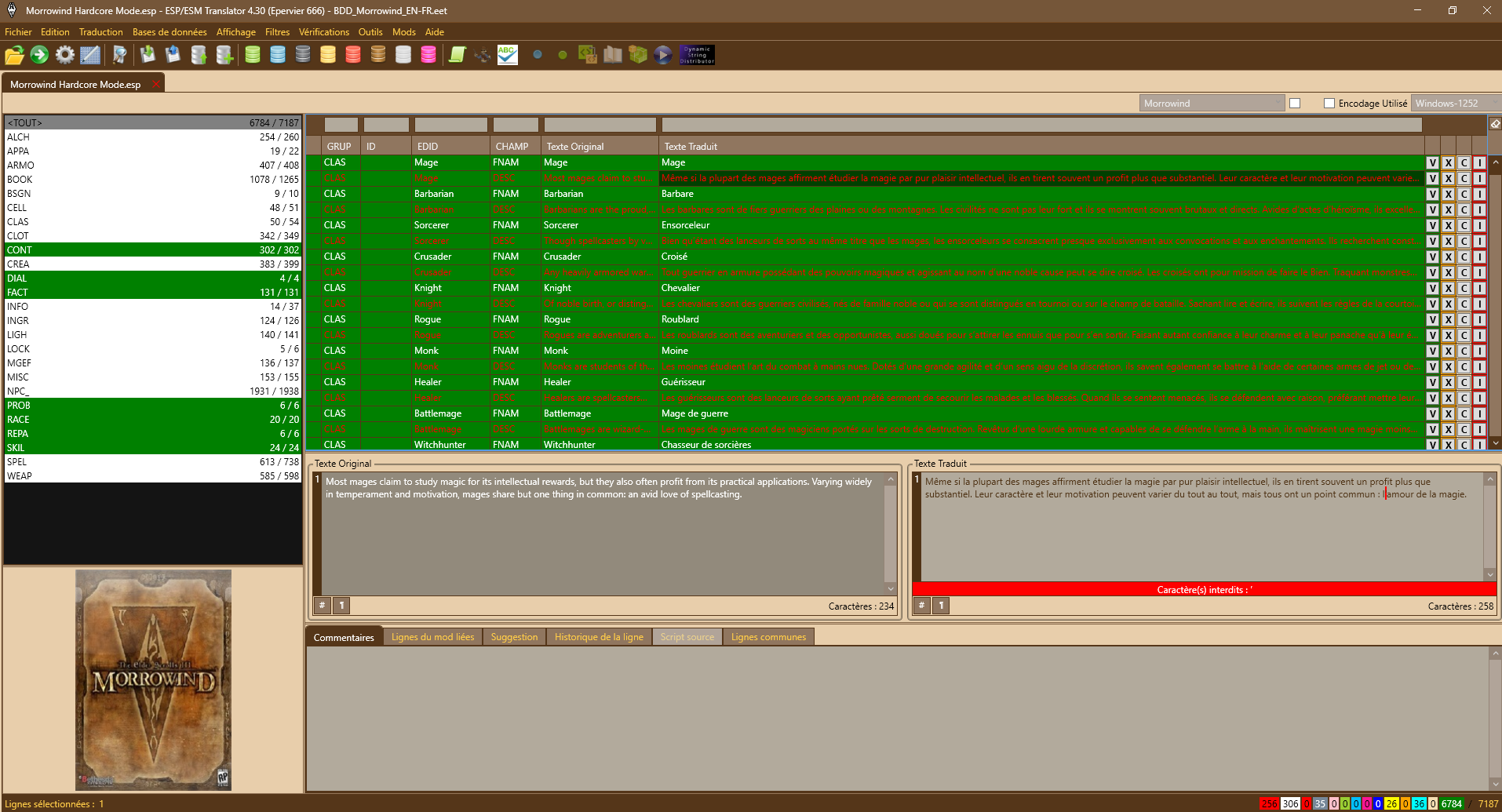Click the green scroll script icon
Viewport: 1502px width, 812px height.
[457, 55]
